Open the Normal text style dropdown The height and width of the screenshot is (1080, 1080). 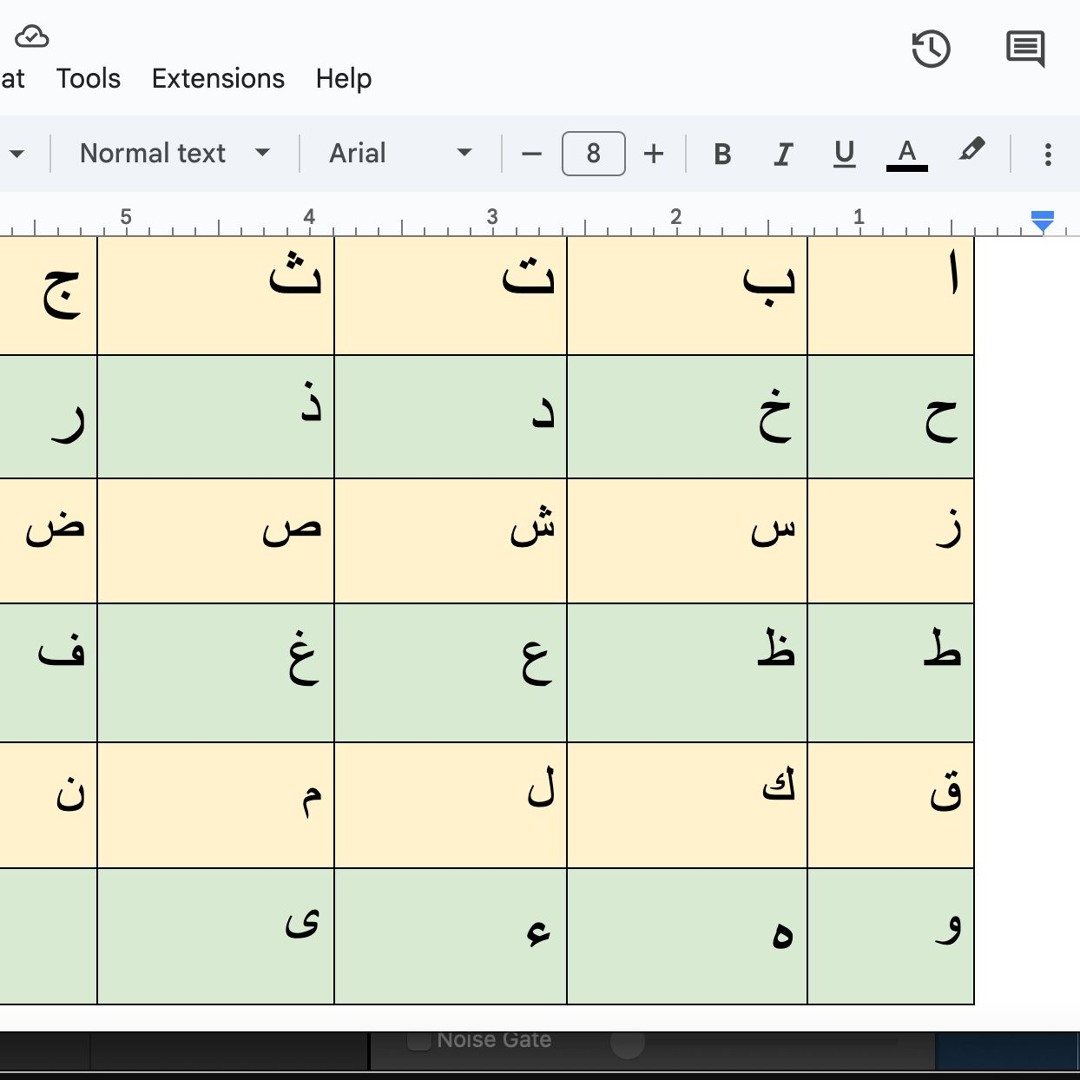[175, 153]
